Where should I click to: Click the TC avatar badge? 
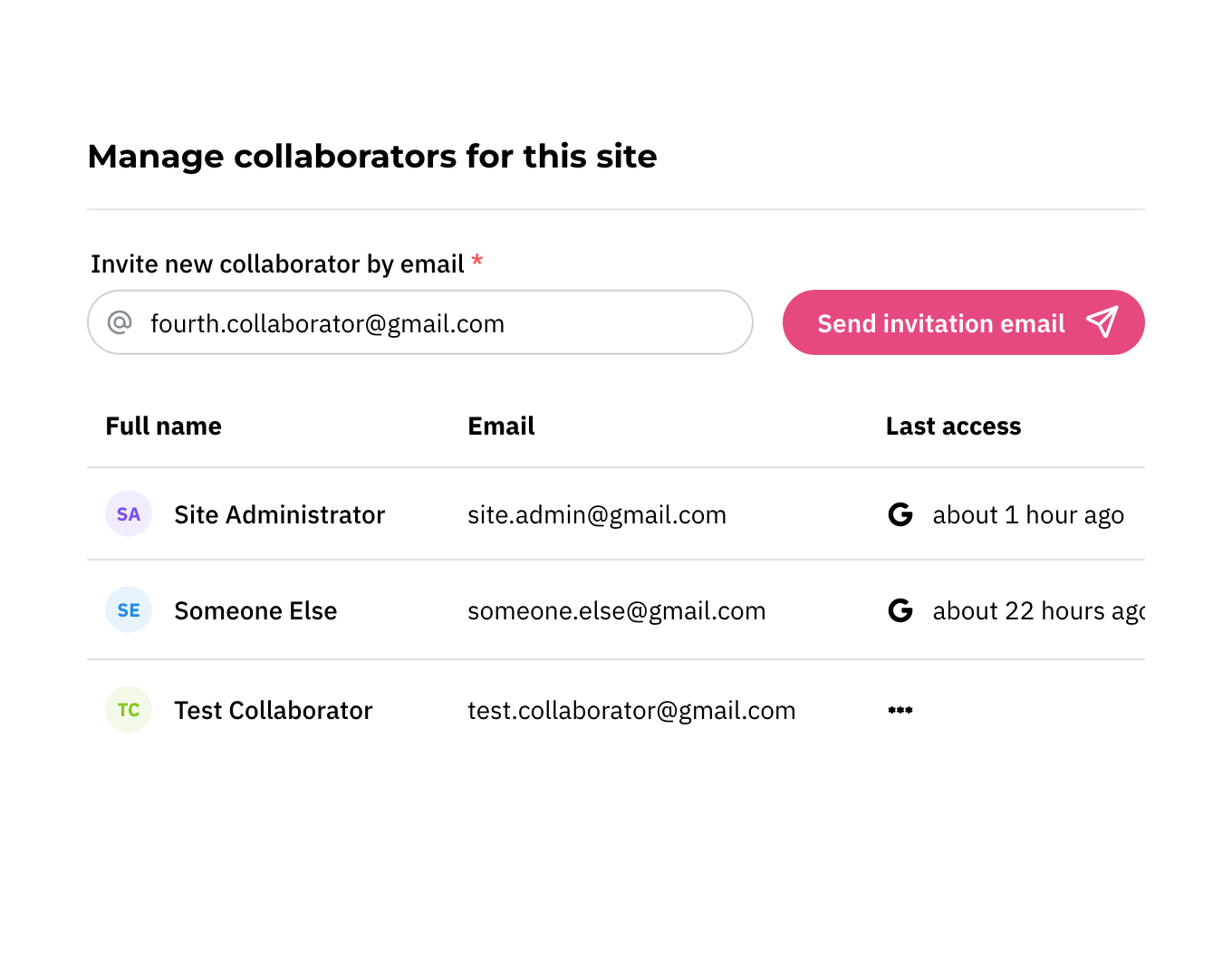pos(129,710)
